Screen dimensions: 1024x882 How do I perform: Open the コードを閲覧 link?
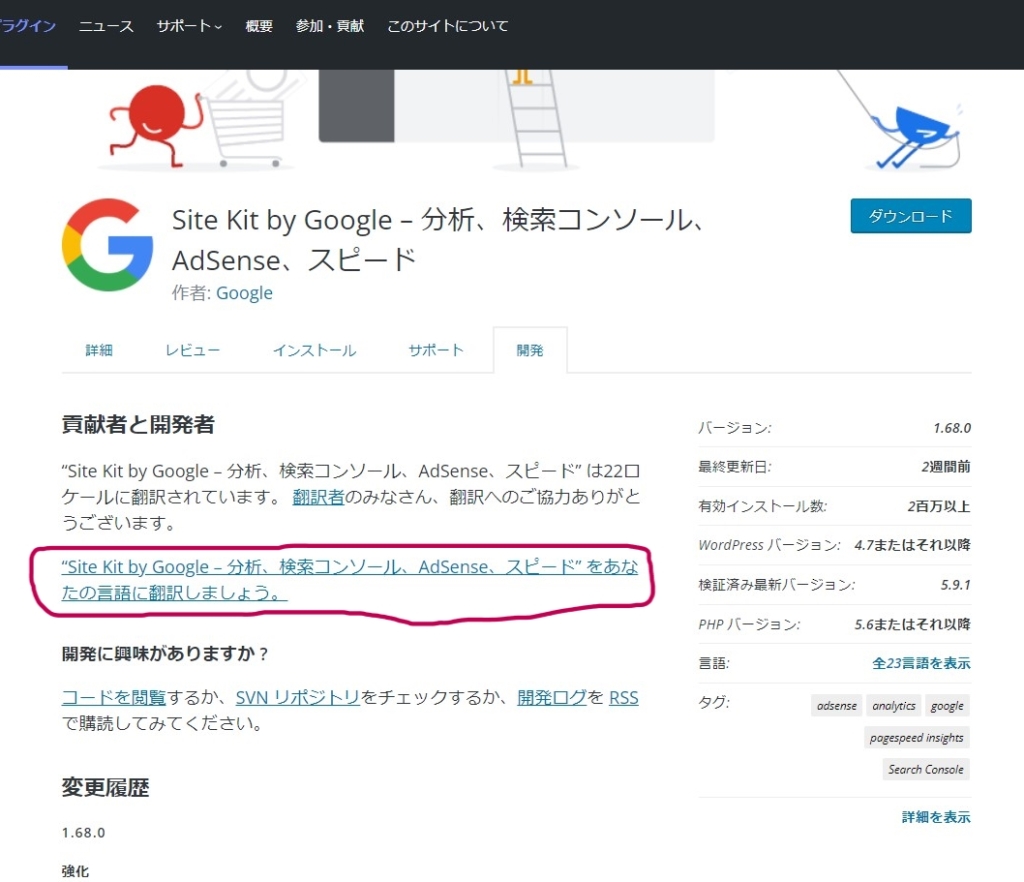114,697
